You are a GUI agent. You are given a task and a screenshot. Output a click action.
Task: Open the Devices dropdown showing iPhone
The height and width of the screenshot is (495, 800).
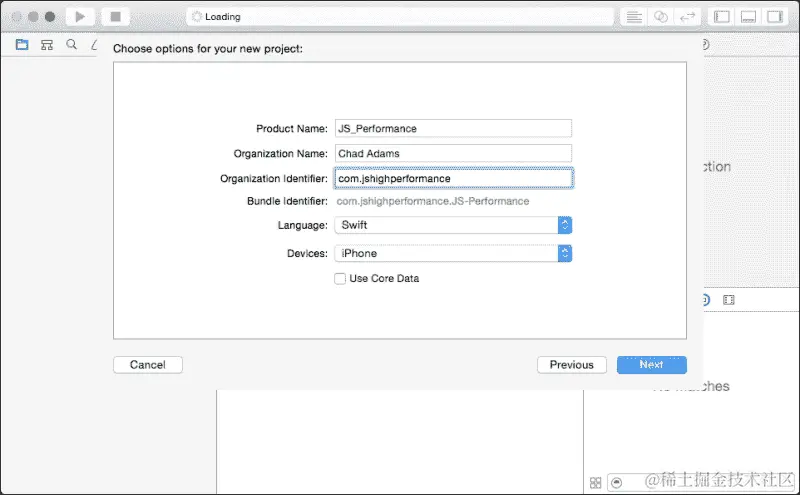(x=453, y=253)
